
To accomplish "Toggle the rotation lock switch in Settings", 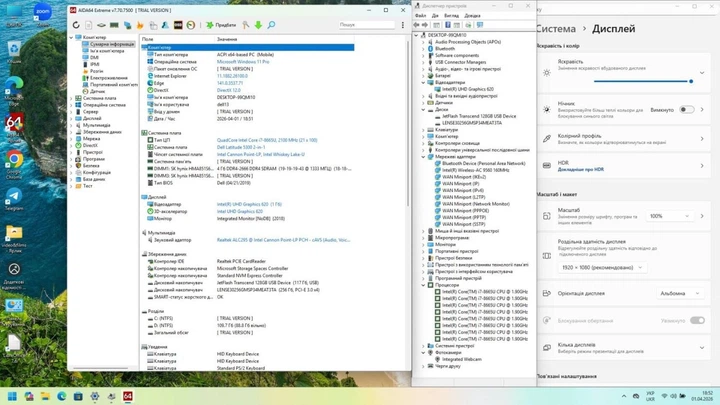I will pos(697,321).
